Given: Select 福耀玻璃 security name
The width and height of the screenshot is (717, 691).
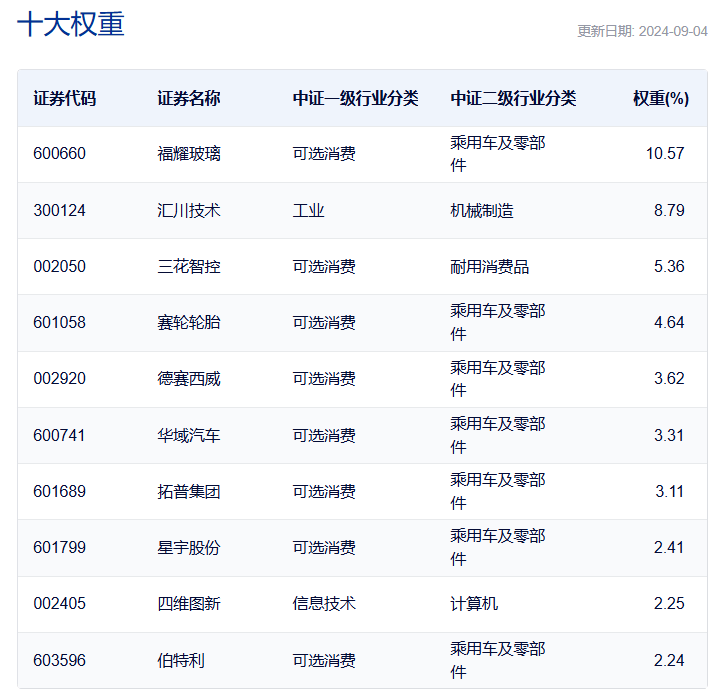Looking at the screenshot, I should click(188, 153).
